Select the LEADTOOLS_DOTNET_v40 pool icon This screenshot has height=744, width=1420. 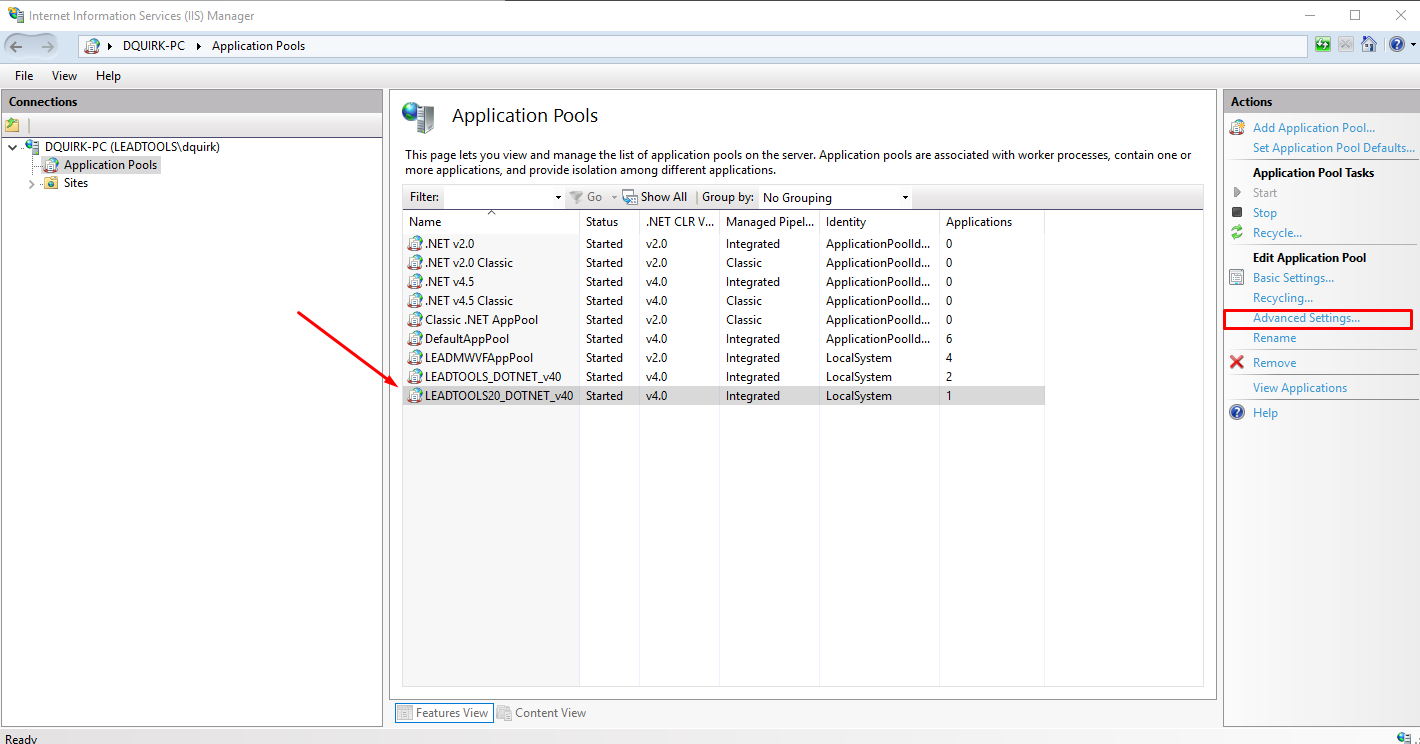[415, 377]
